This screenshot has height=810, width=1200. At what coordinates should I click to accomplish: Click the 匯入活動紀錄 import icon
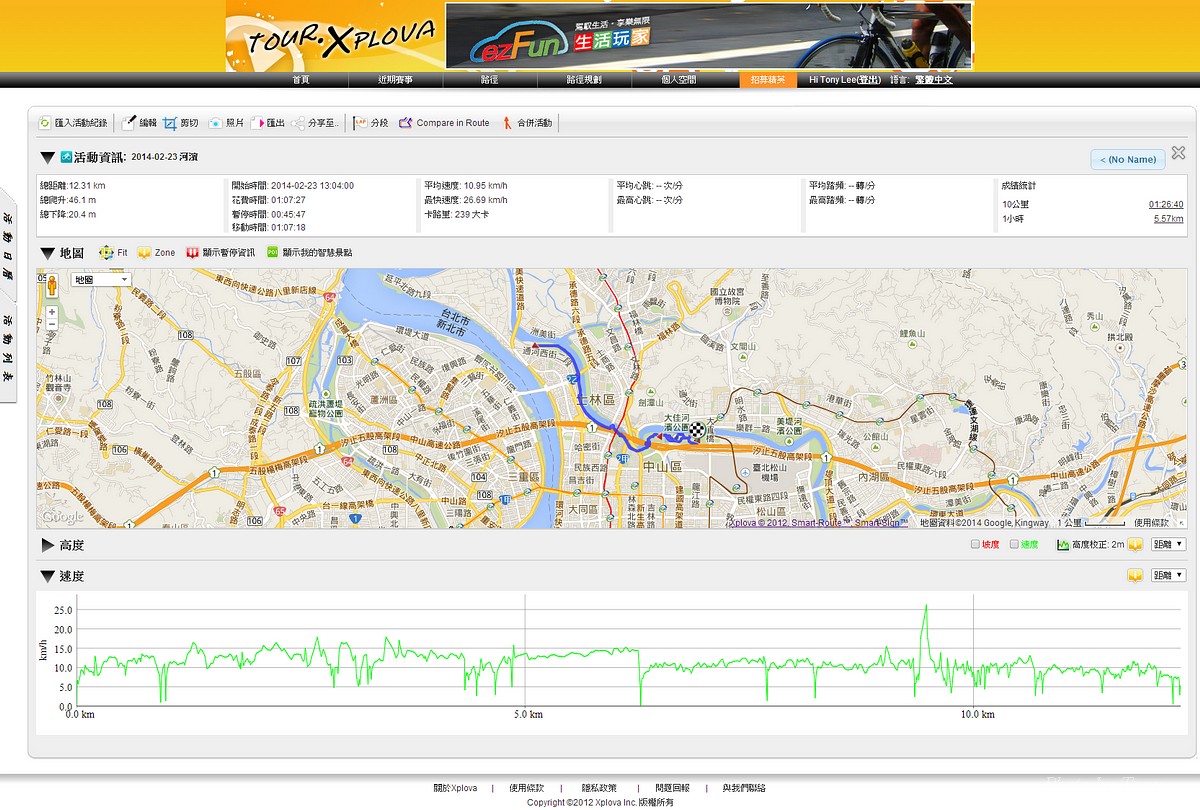point(44,123)
